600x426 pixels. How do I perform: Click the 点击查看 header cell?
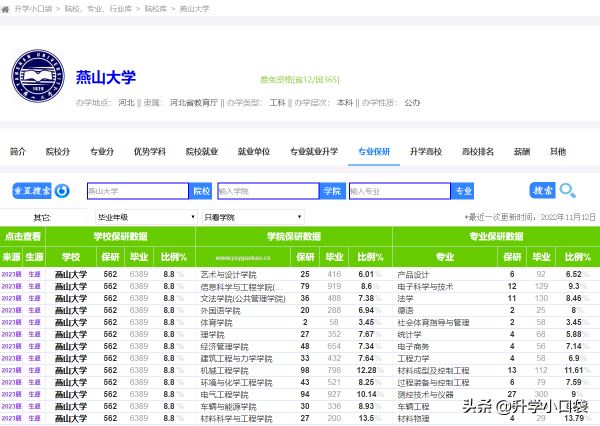pyautogui.click(x=23, y=237)
